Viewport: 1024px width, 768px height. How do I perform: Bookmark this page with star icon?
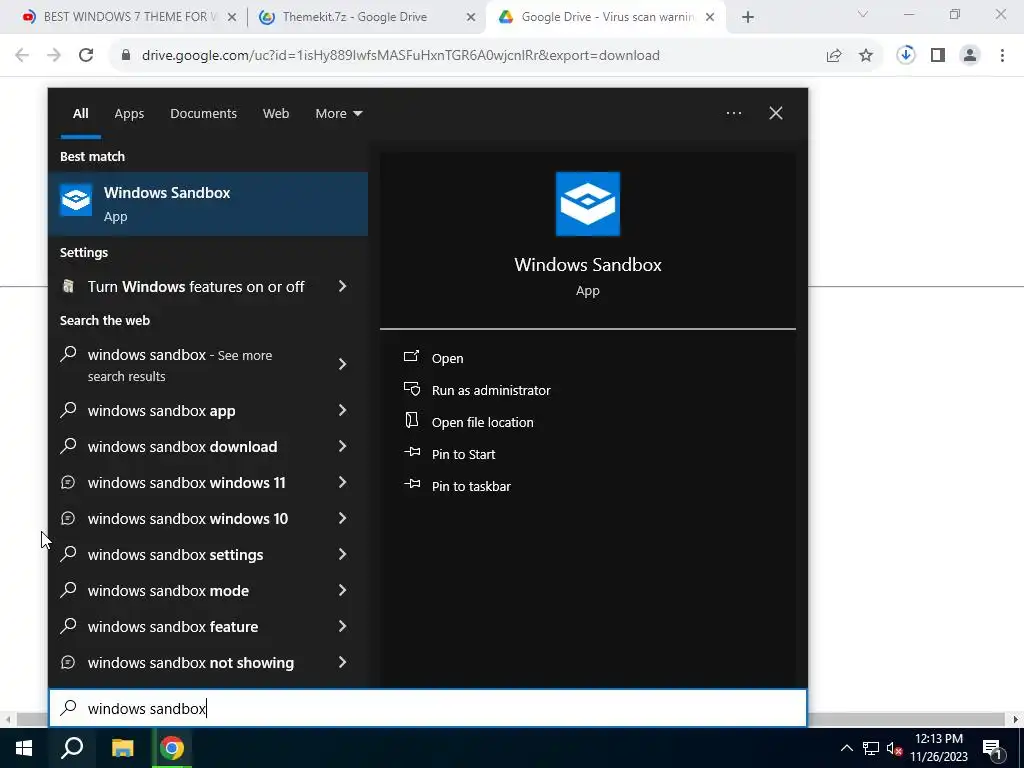click(x=866, y=56)
